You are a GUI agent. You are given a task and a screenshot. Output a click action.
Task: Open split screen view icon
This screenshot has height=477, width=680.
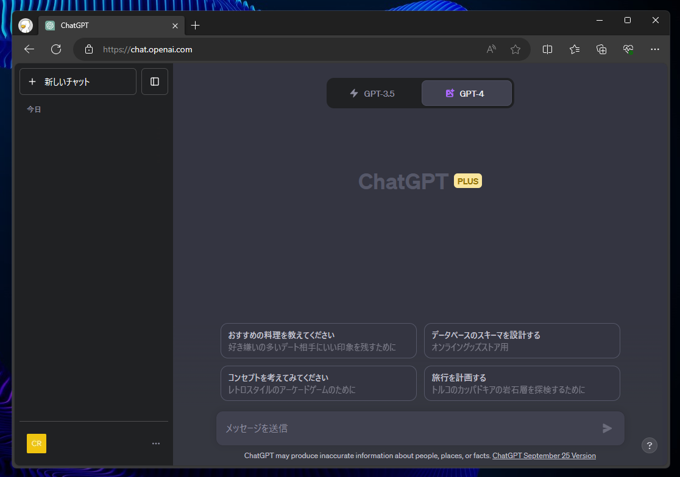pyautogui.click(x=547, y=49)
